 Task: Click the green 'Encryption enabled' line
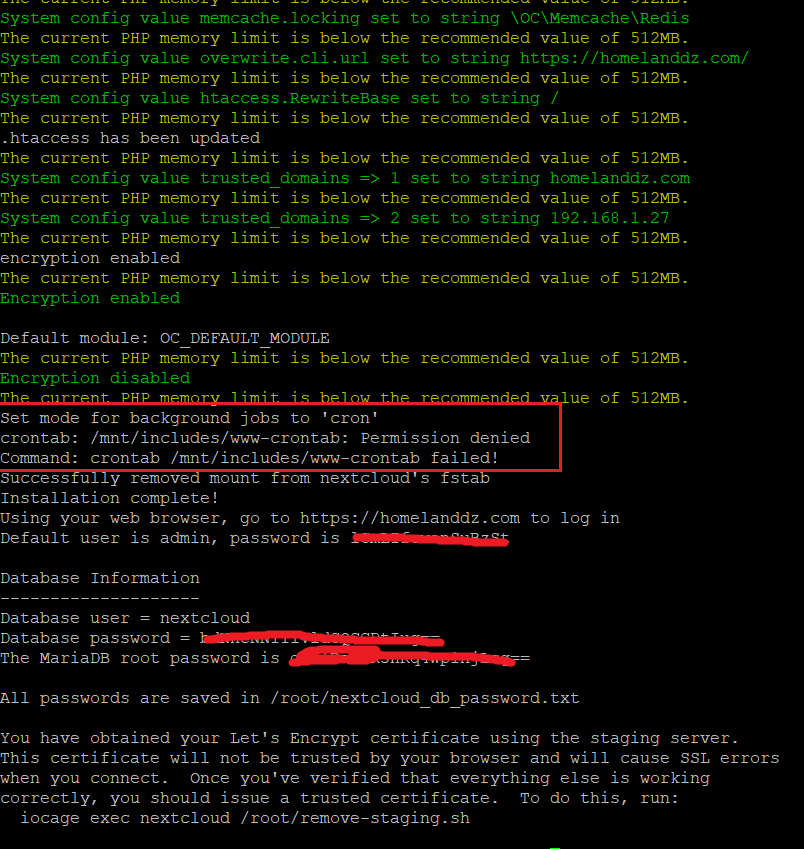click(90, 298)
